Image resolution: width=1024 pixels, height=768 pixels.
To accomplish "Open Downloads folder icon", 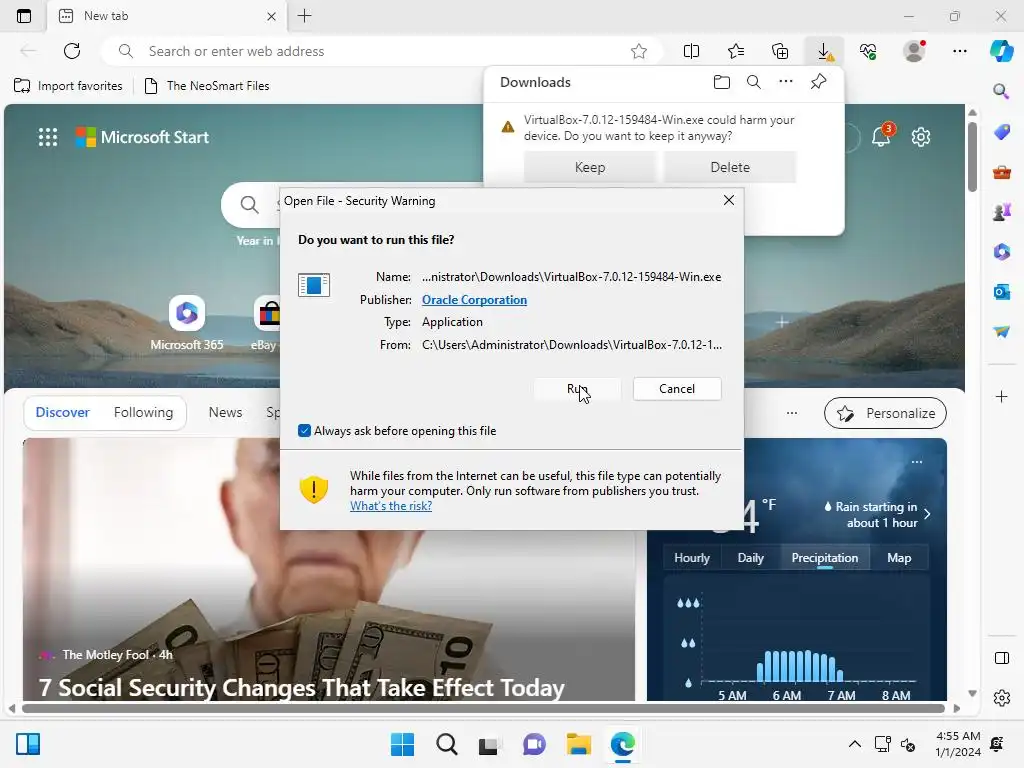I will coord(722,82).
